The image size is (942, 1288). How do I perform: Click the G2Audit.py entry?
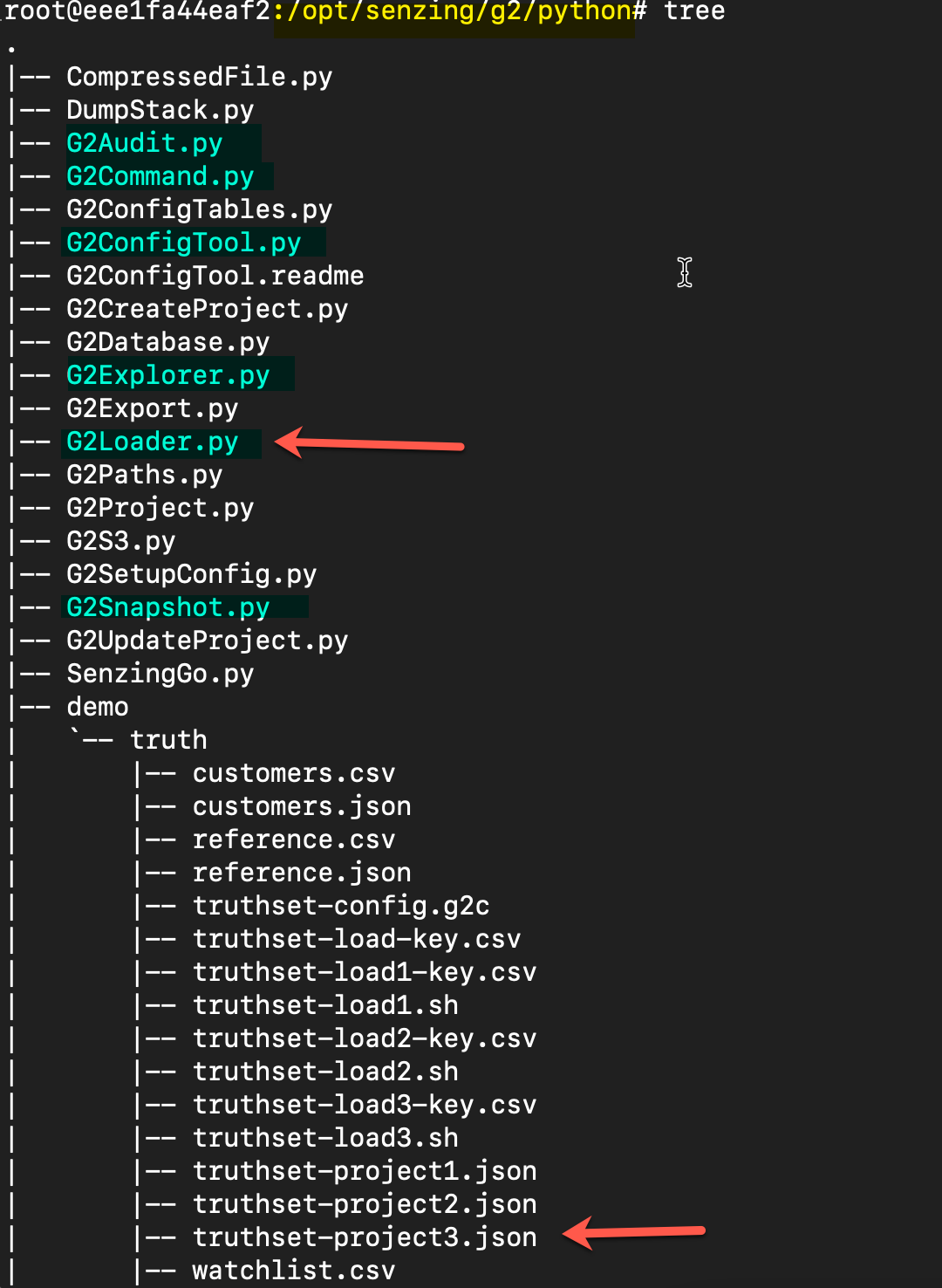coord(145,143)
